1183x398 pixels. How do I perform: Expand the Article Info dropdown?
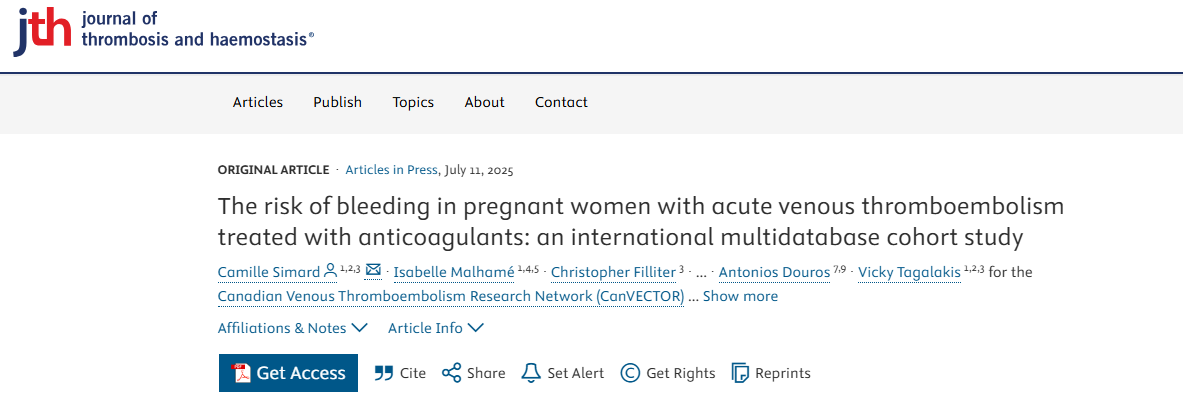coord(436,328)
